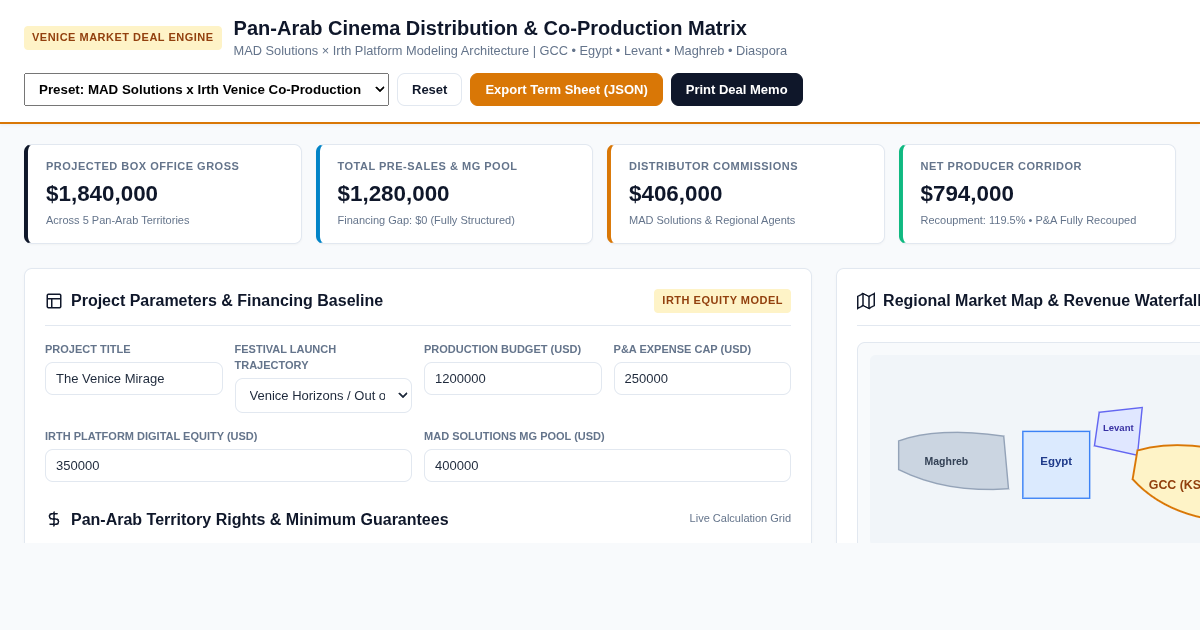Image resolution: width=1200 pixels, height=630 pixels.
Task: Click the dollar icon beside Territory Rights heading
Action: (x=54, y=519)
